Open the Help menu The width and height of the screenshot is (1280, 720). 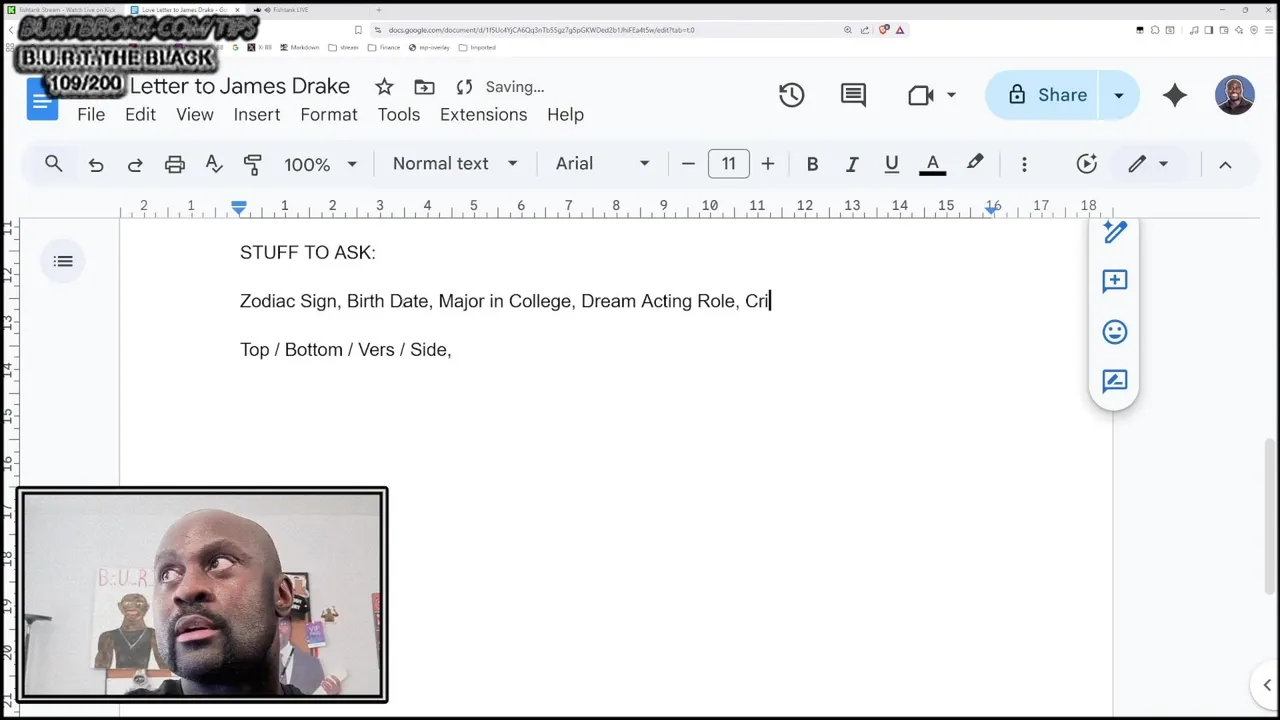(x=565, y=114)
